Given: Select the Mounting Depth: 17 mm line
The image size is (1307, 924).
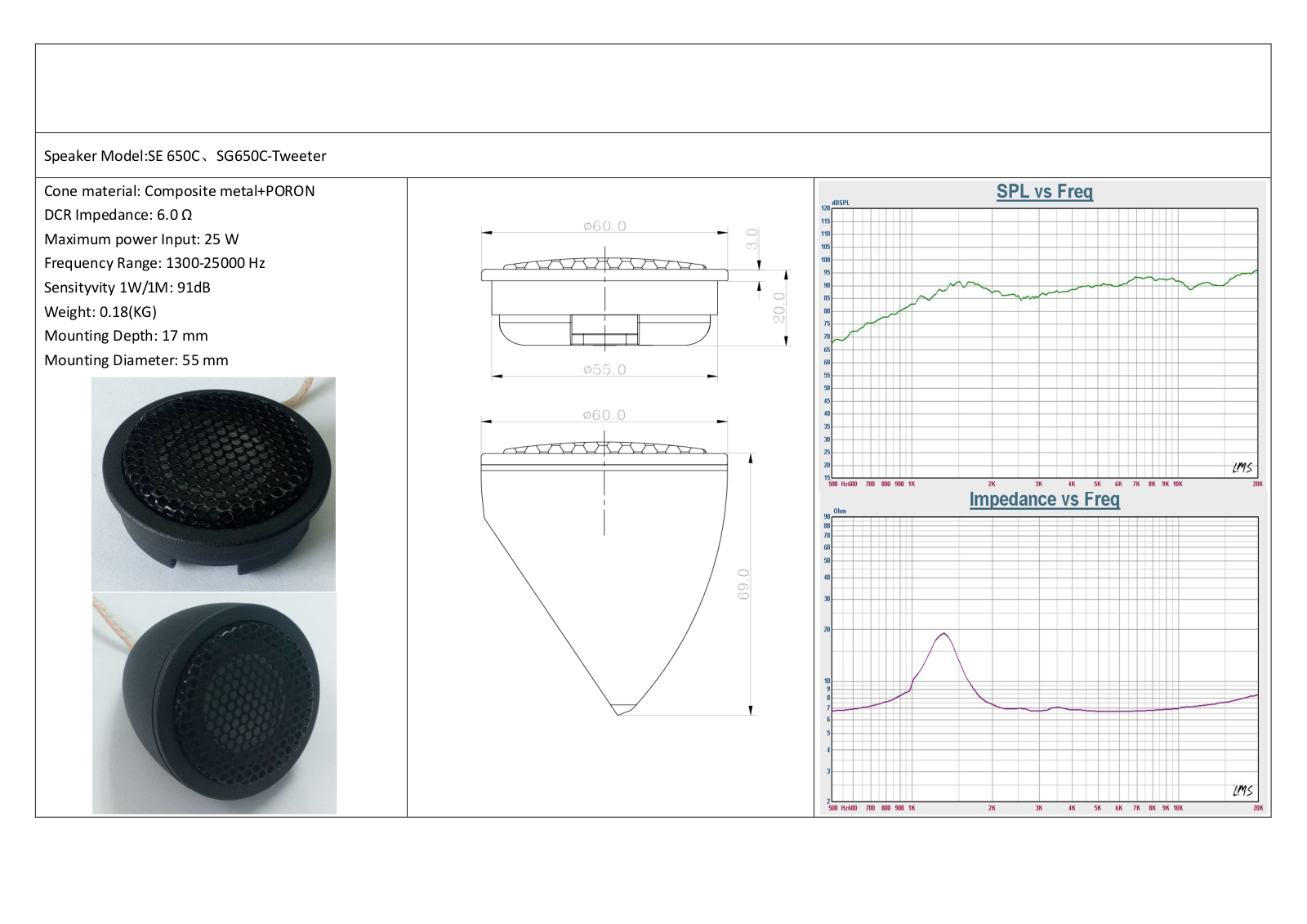Looking at the screenshot, I should (x=126, y=336).
